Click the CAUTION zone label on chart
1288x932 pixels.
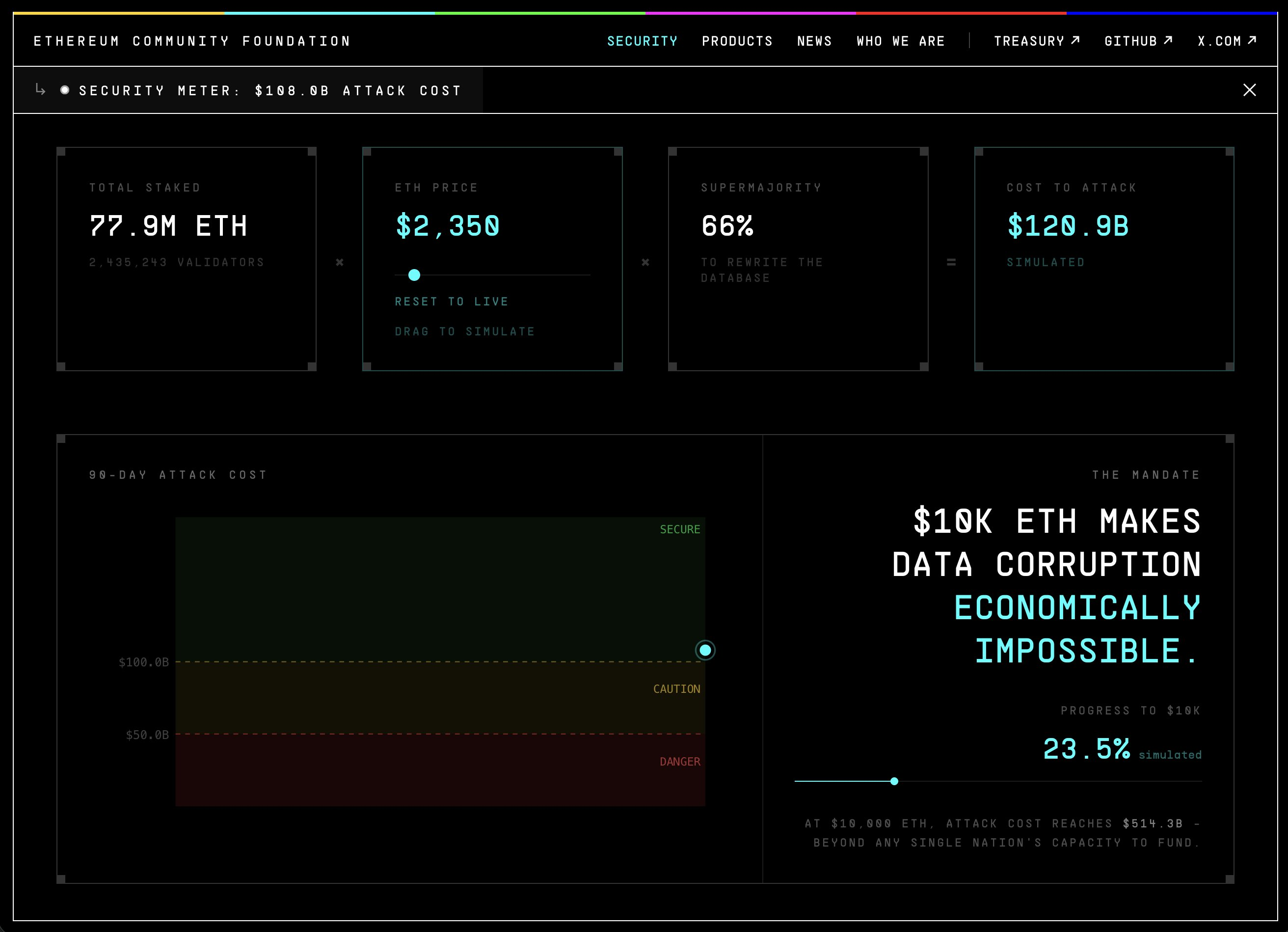point(676,689)
